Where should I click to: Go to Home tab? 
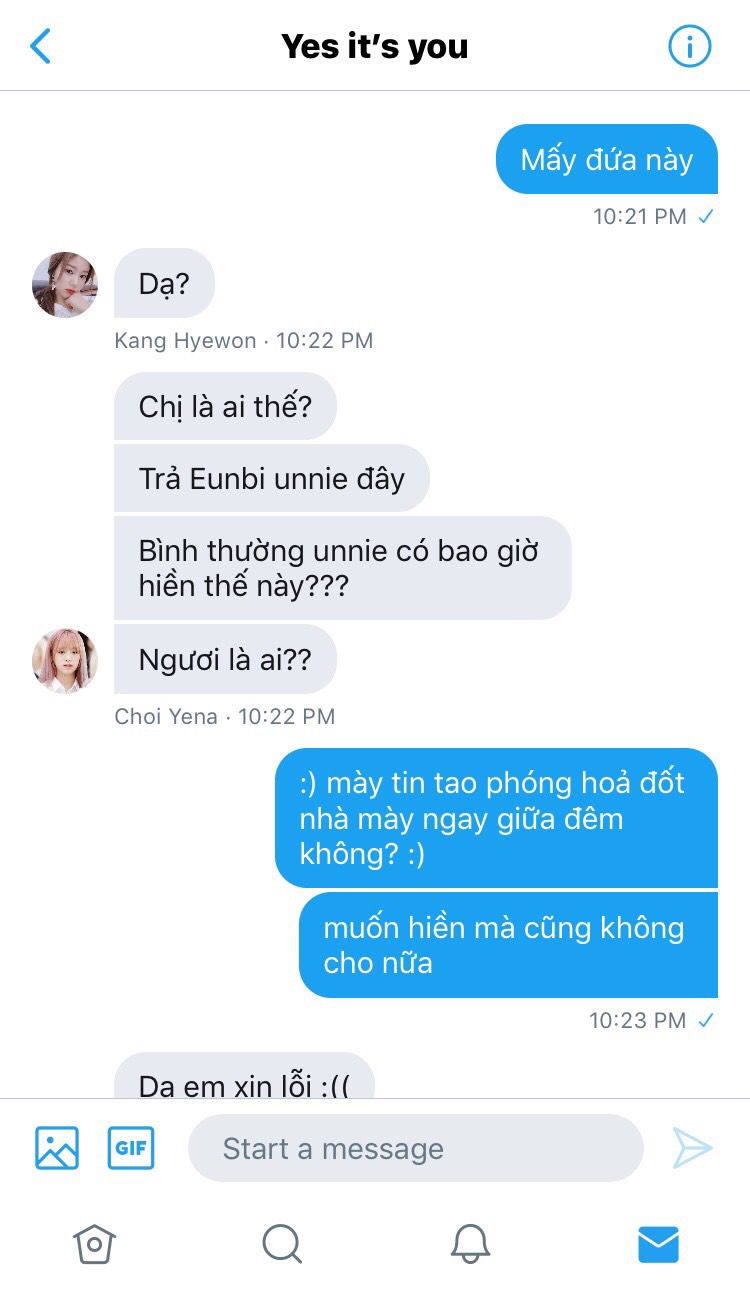[x=94, y=1244]
